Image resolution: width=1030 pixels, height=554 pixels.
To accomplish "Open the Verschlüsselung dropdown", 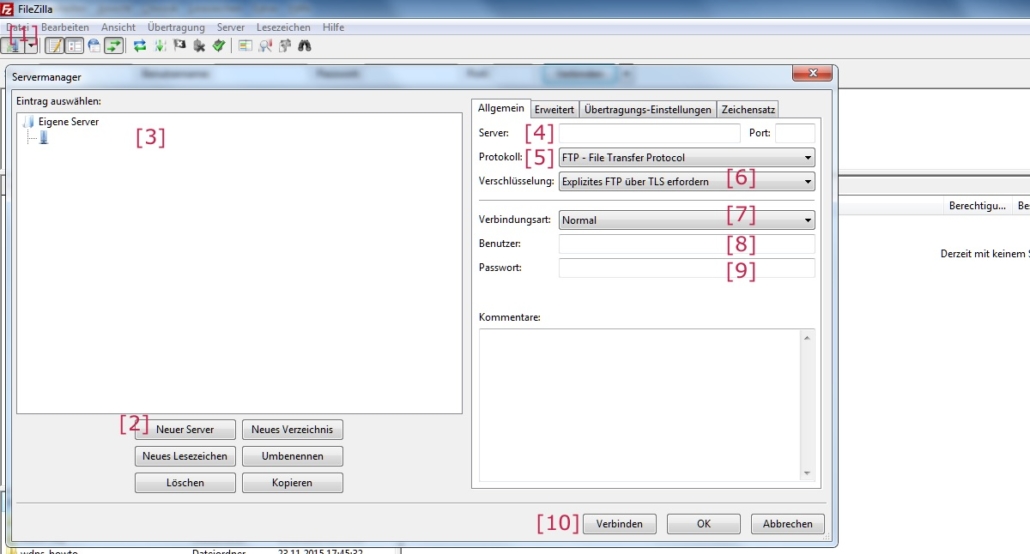I will (686, 181).
